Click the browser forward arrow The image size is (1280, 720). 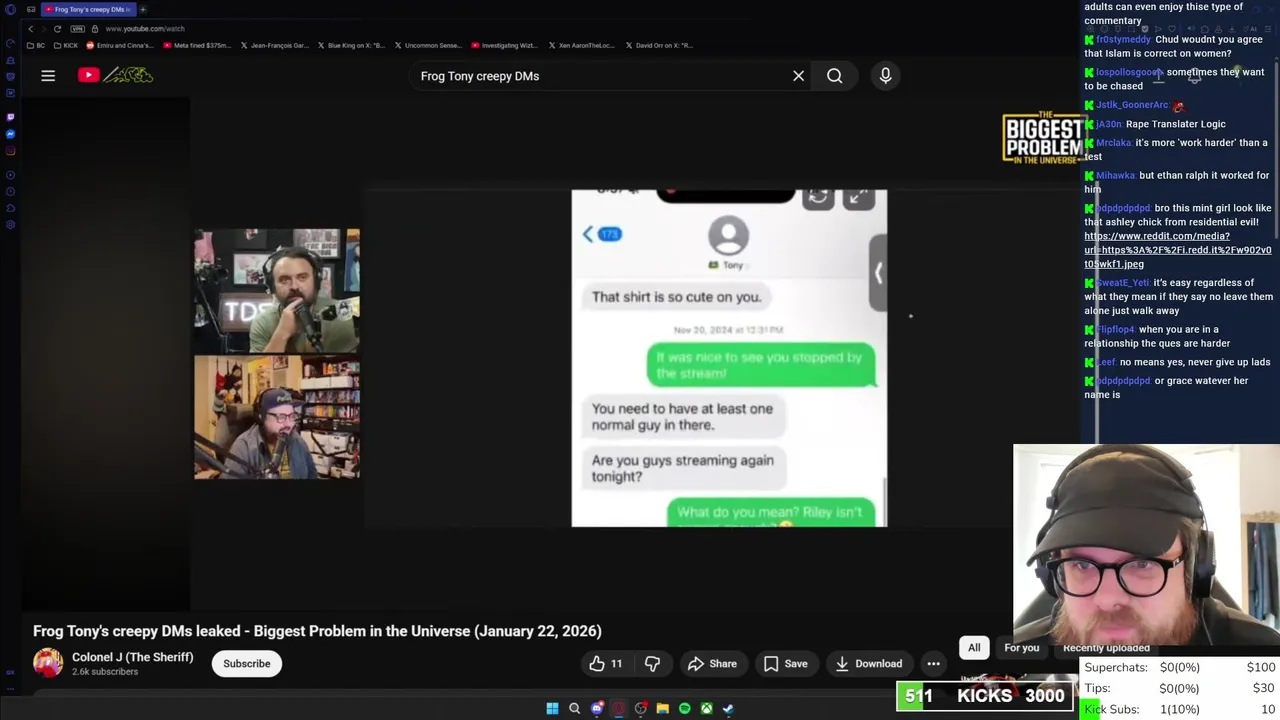tap(43, 28)
